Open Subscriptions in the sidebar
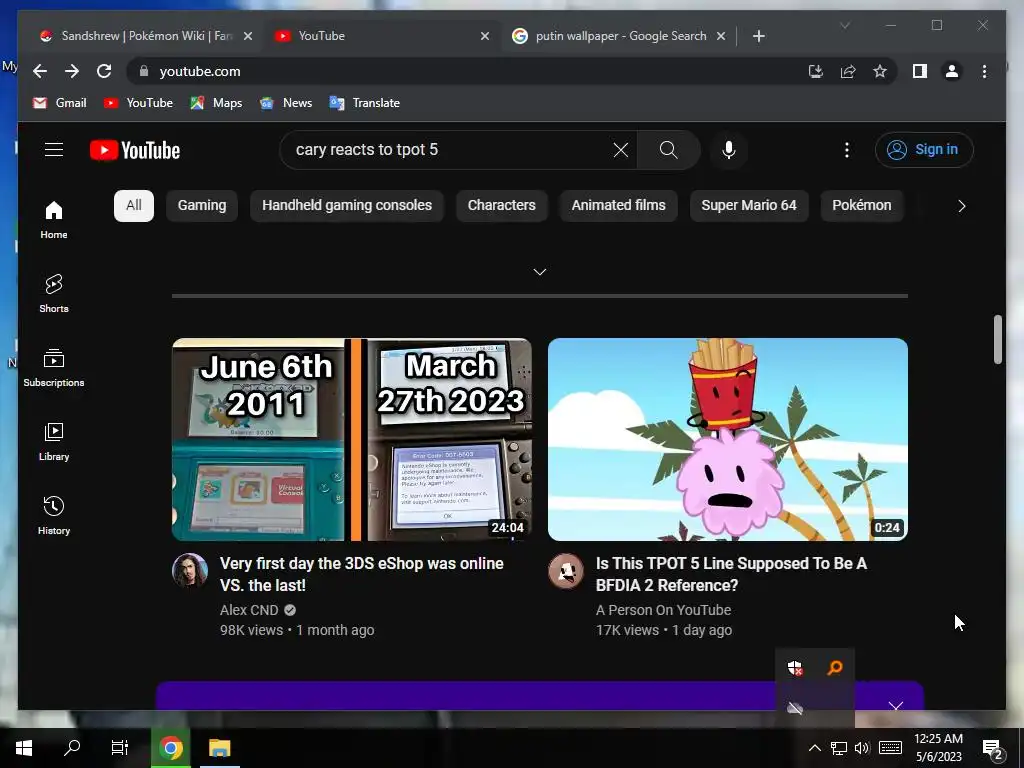The width and height of the screenshot is (1024, 768). click(x=54, y=368)
